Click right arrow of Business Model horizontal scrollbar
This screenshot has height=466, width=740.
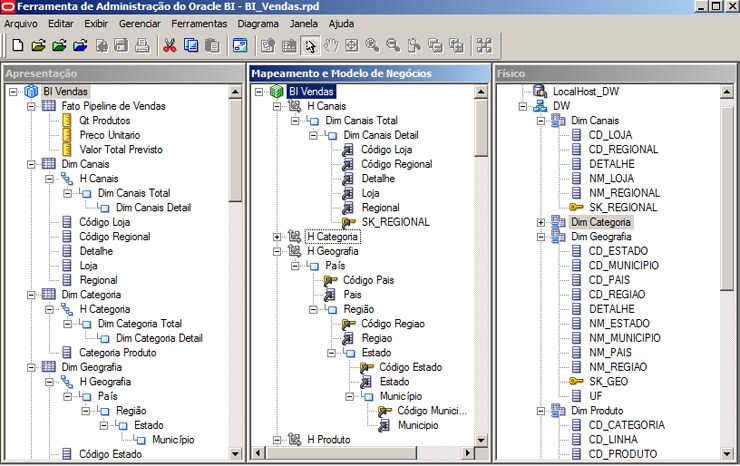click(x=467, y=453)
